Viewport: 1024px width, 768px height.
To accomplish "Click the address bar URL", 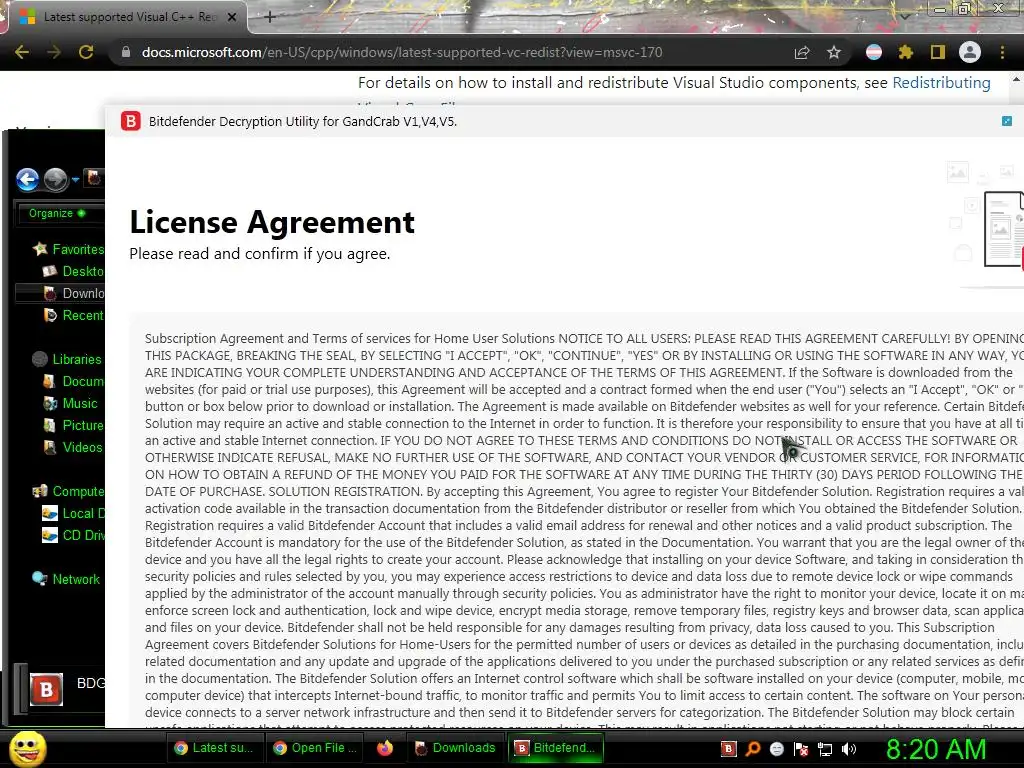I will click(402, 52).
